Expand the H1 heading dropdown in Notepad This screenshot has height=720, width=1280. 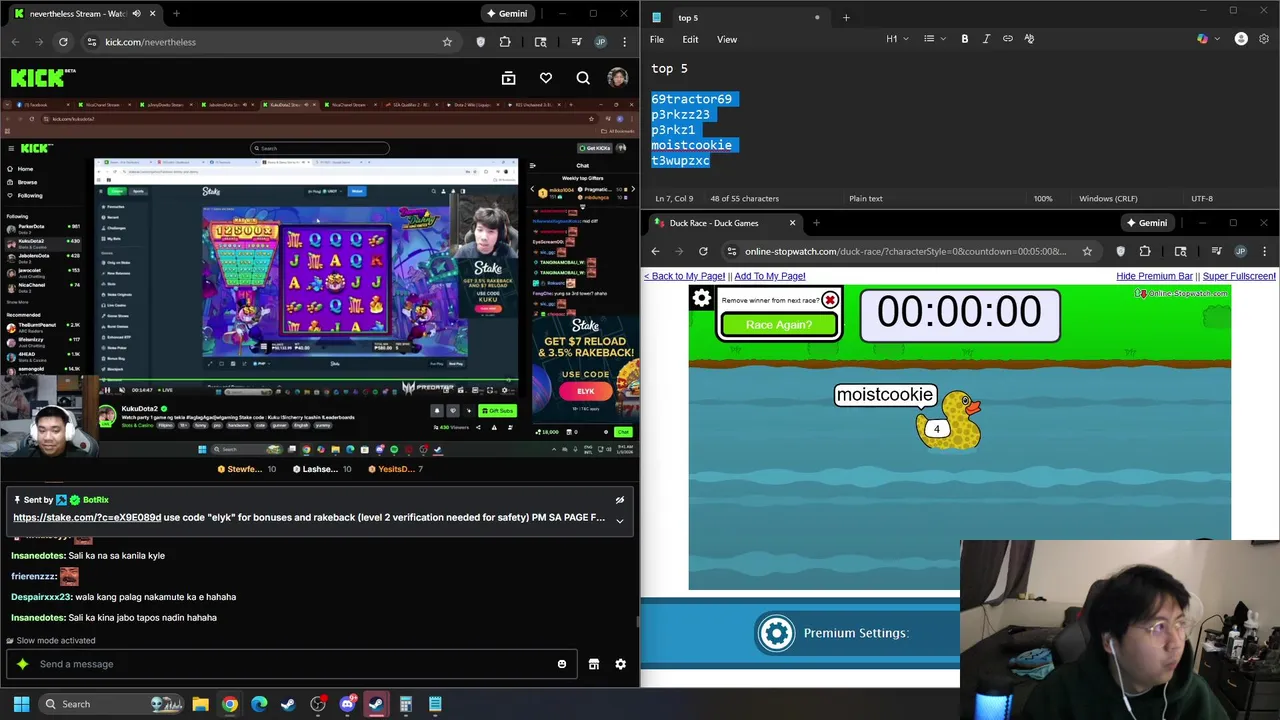(x=897, y=39)
